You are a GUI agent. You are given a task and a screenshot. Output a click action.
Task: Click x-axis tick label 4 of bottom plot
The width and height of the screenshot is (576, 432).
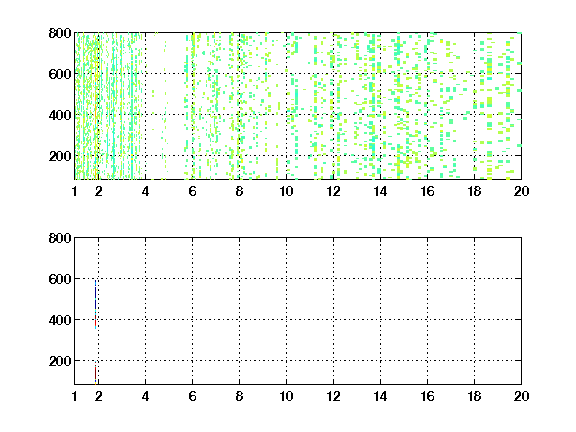[x=145, y=396]
